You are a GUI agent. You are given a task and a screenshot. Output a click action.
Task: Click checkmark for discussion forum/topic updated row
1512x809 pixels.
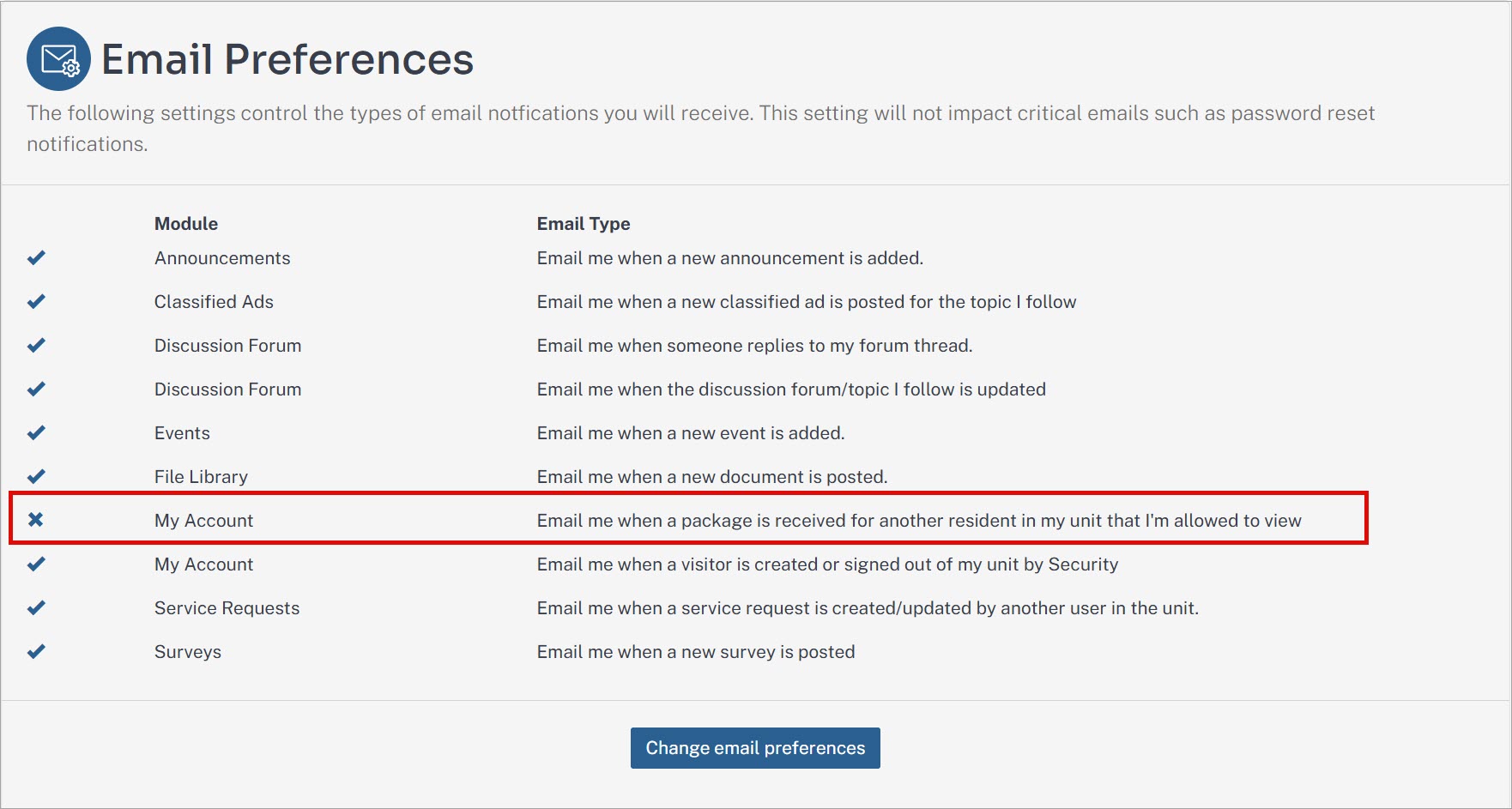(x=36, y=389)
